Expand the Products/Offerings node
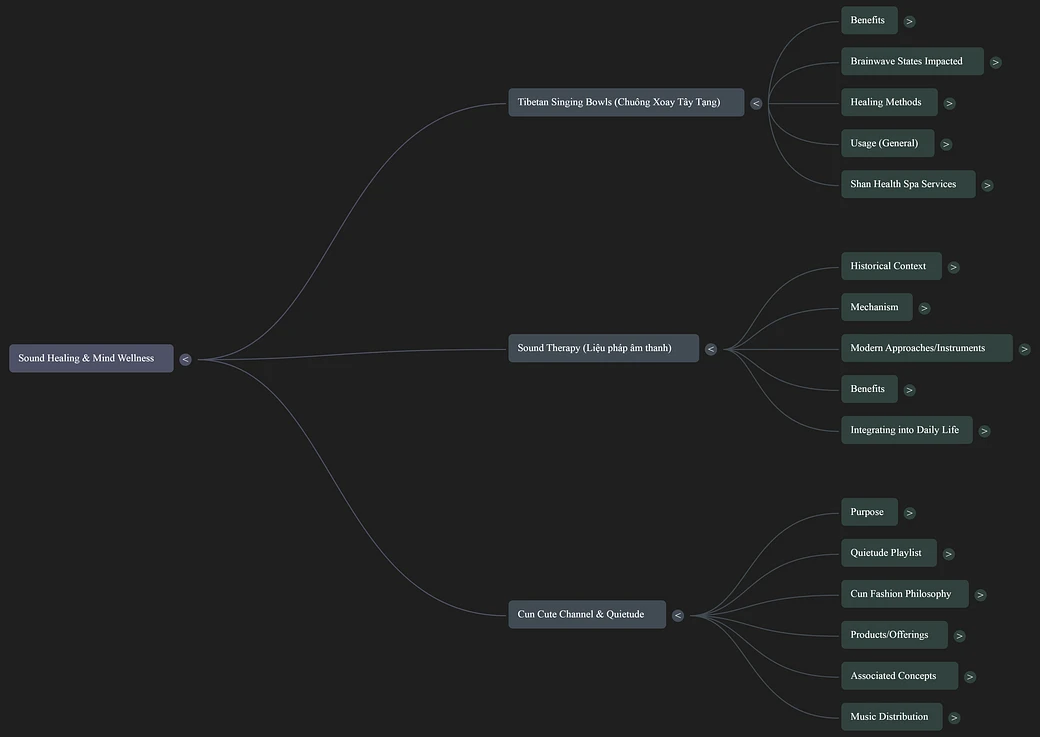Image resolution: width=1040 pixels, height=737 pixels. (960, 636)
